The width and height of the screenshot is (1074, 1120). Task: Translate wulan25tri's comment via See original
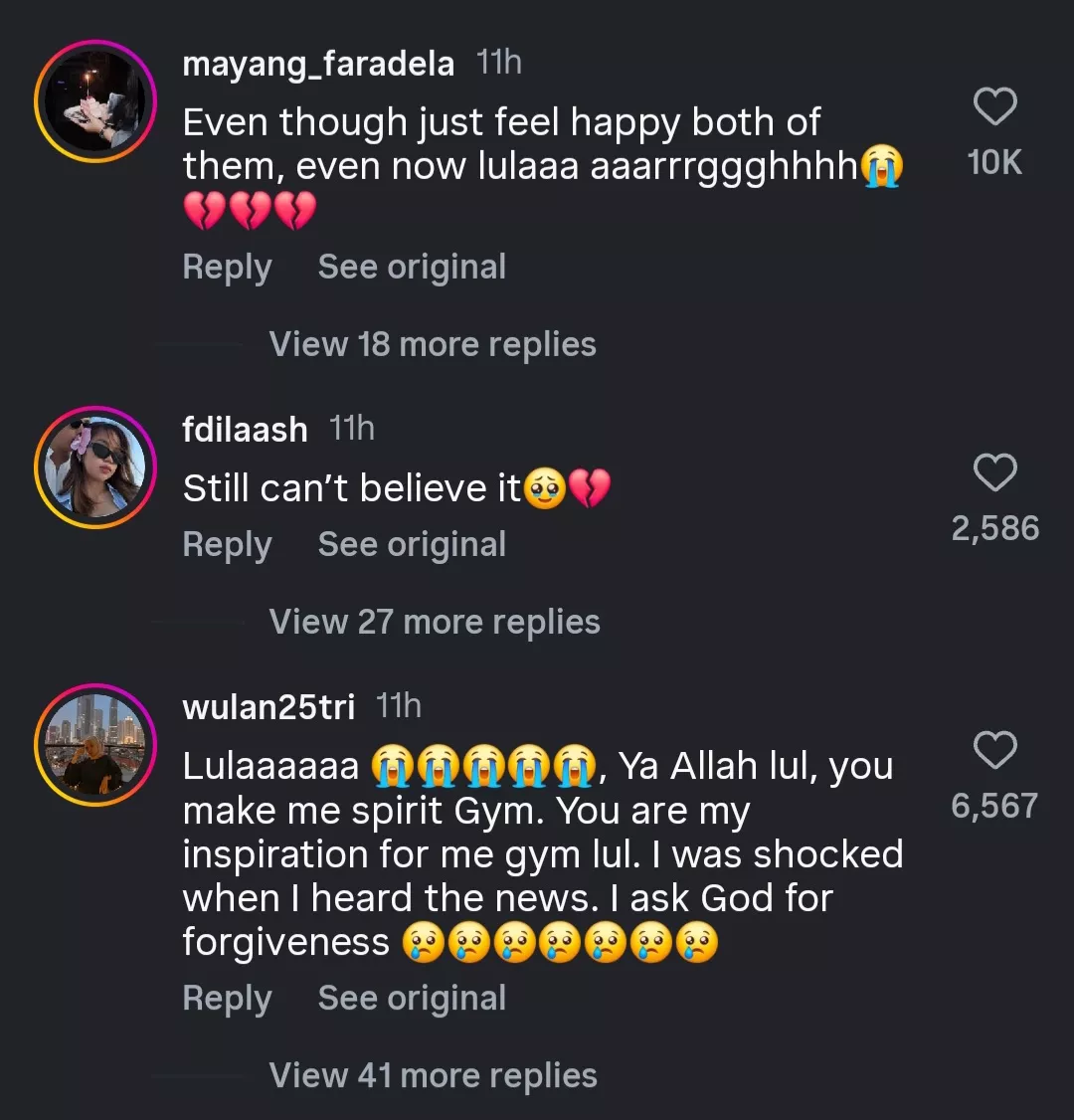(411, 998)
